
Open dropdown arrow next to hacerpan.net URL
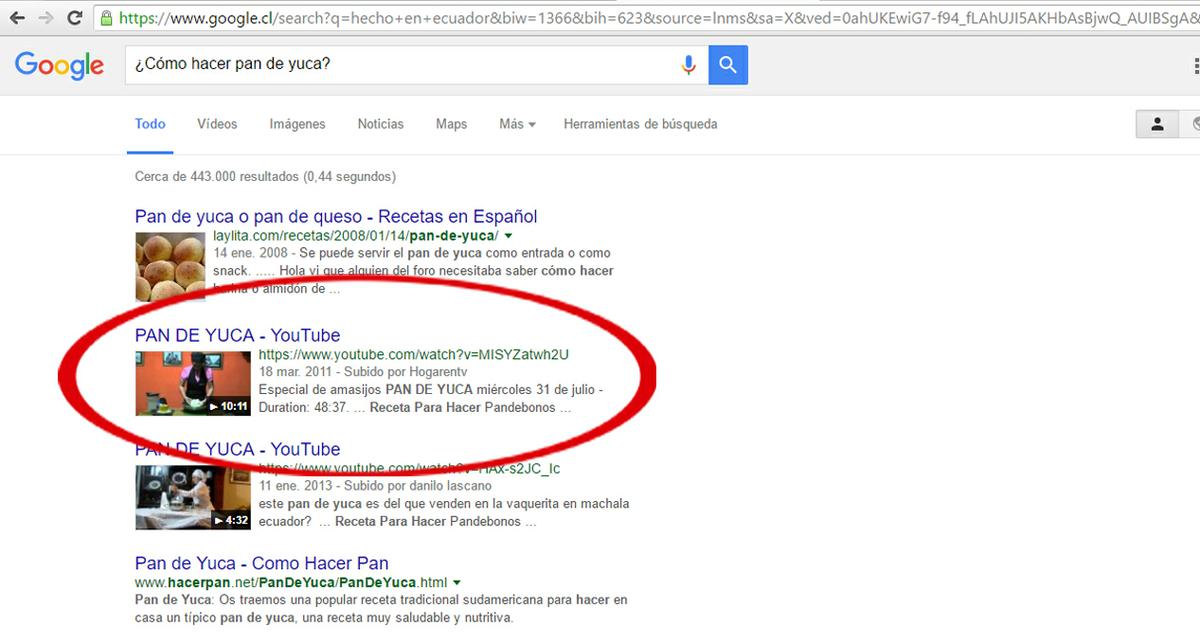[x=457, y=582]
